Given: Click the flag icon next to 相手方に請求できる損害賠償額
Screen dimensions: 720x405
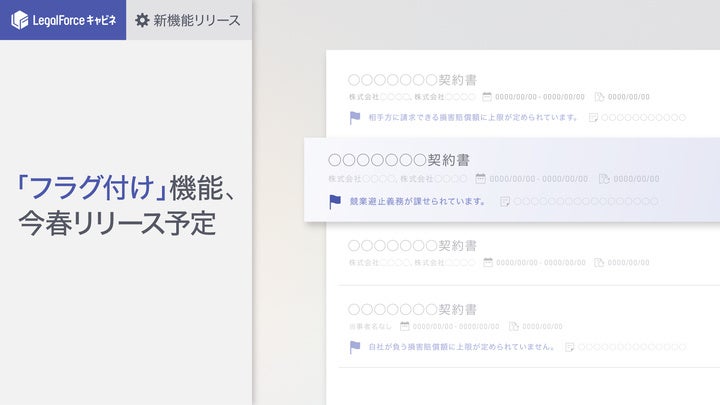Looking at the screenshot, I should point(355,118).
